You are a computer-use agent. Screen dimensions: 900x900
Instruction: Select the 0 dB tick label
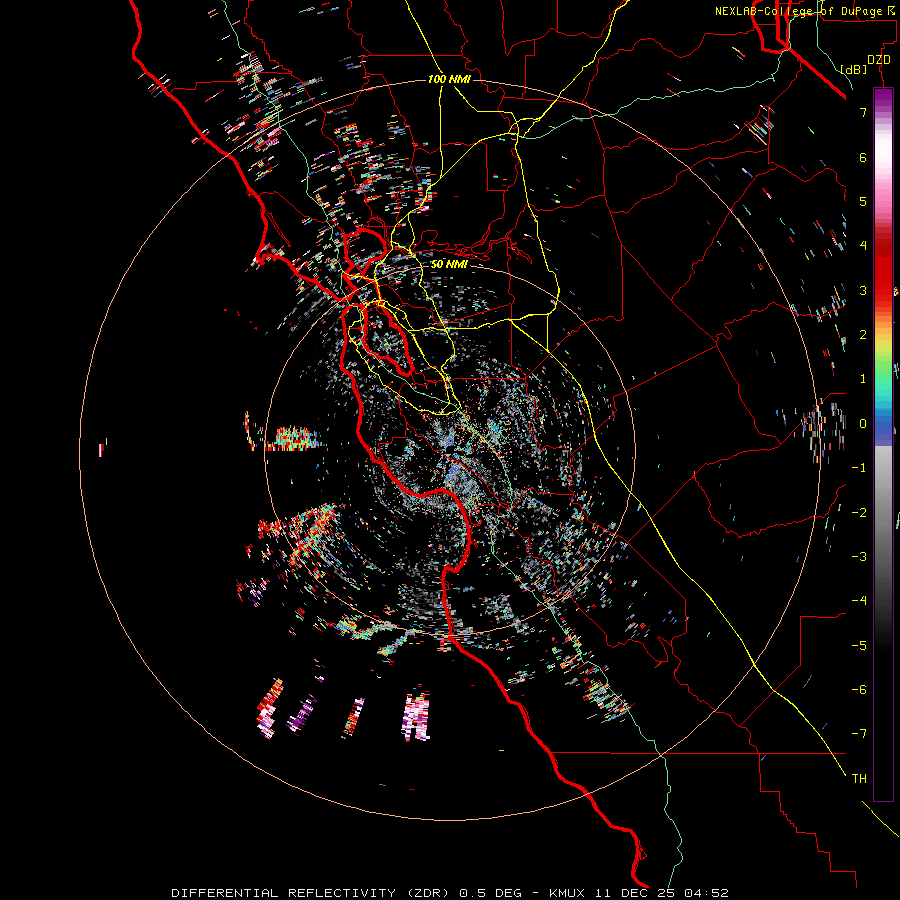point(863,424)
